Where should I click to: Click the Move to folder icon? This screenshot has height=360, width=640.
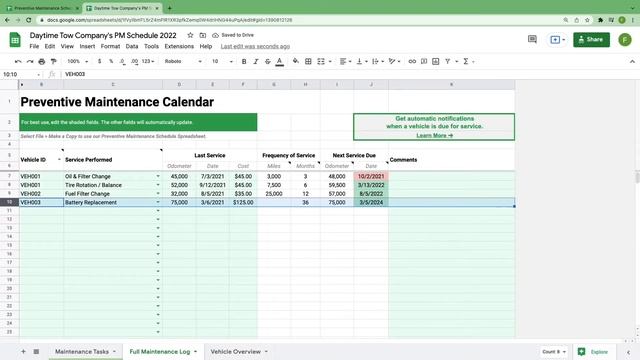pyautogui.click(x=202, y=35)
